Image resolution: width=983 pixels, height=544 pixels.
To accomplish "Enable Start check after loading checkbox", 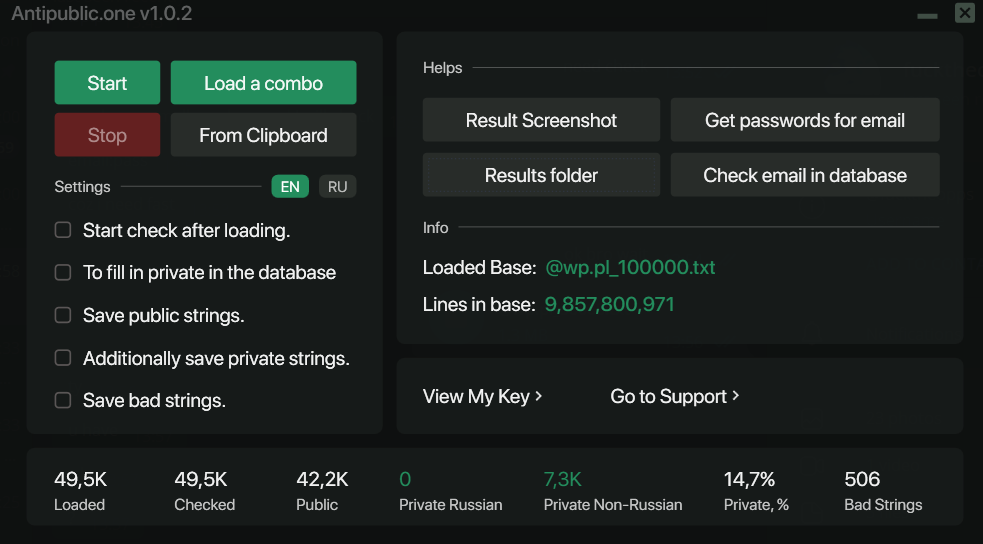I will pyautogui.click(x=63, y=230).
